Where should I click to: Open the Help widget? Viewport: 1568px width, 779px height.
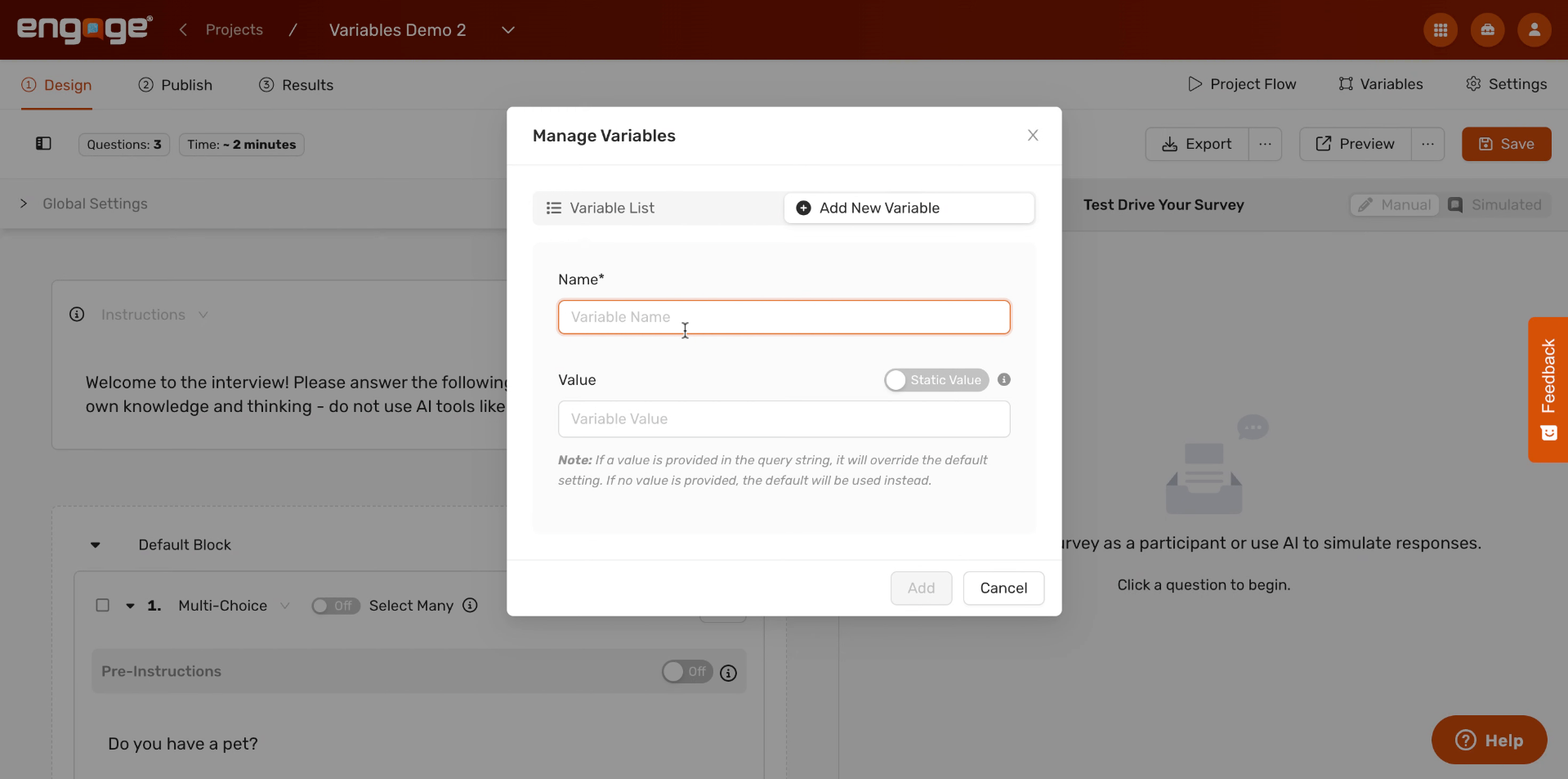point(1489,741)
